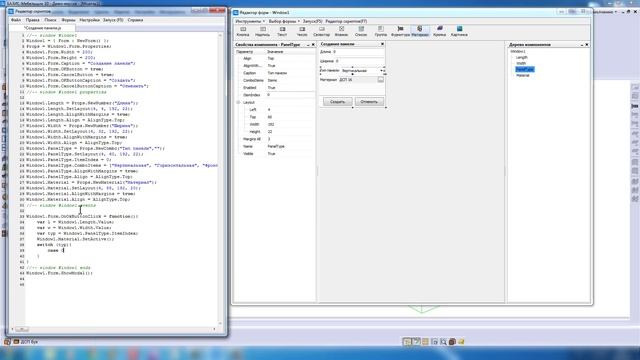Select the Группа component tool
This screenshot has width=640, height=360.
[x=380, y=31]
